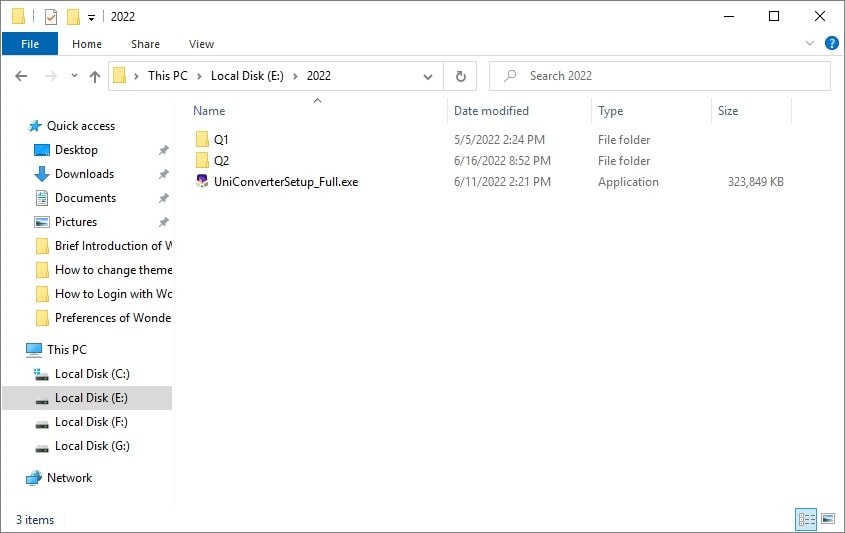Open the Preferences of Wonde folder

point(113,318)
